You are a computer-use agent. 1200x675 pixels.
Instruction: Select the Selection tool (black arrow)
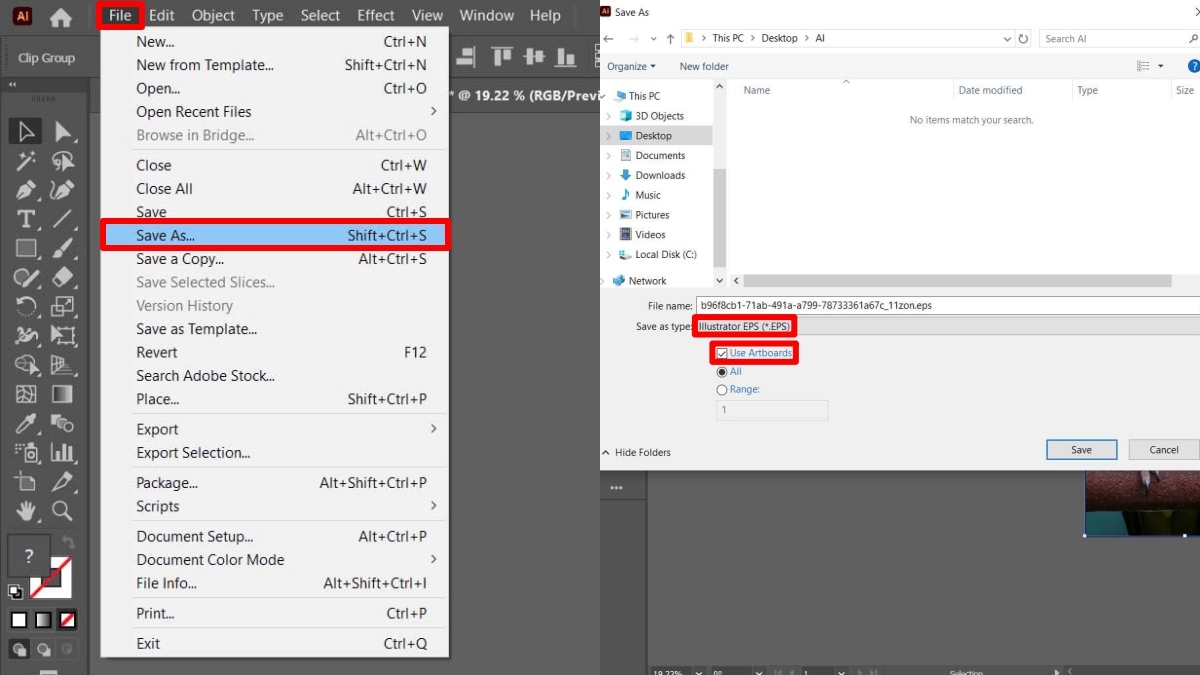click(x=26, y=131)
